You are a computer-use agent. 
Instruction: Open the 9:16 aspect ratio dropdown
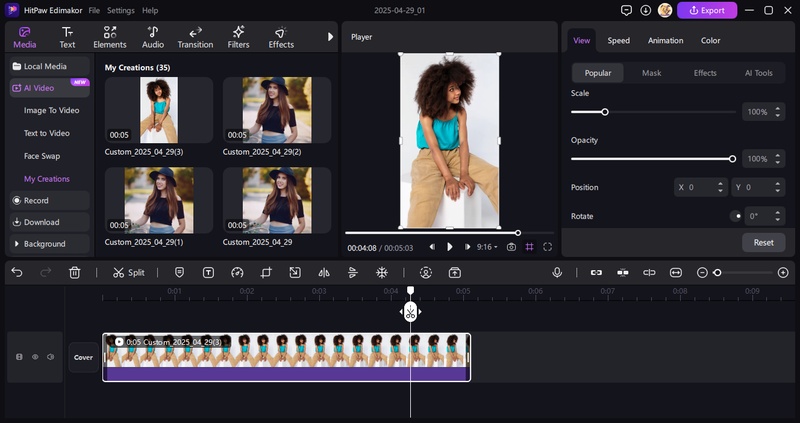(487, 247)
